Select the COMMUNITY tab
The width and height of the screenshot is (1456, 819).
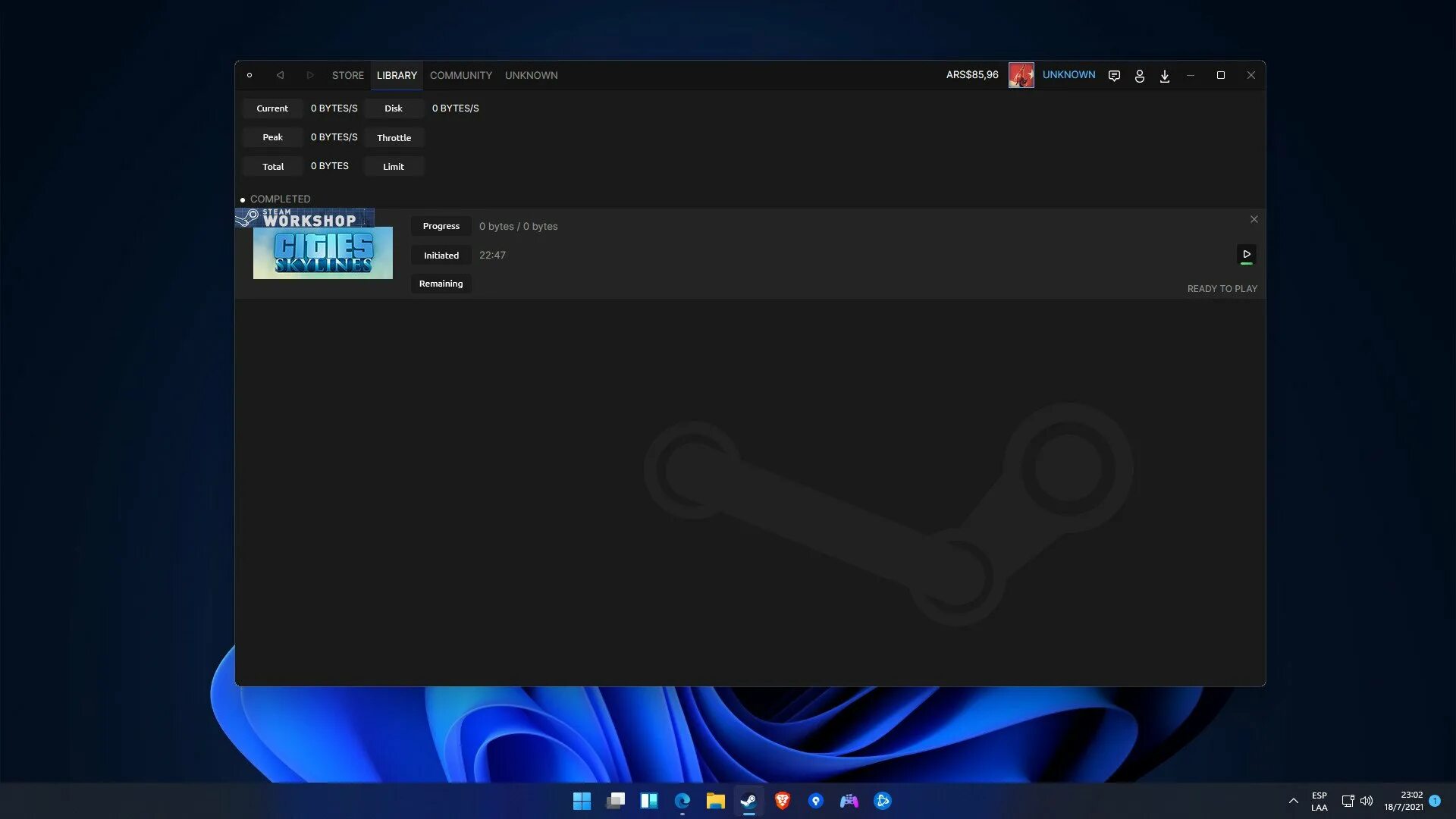[461, 75]
